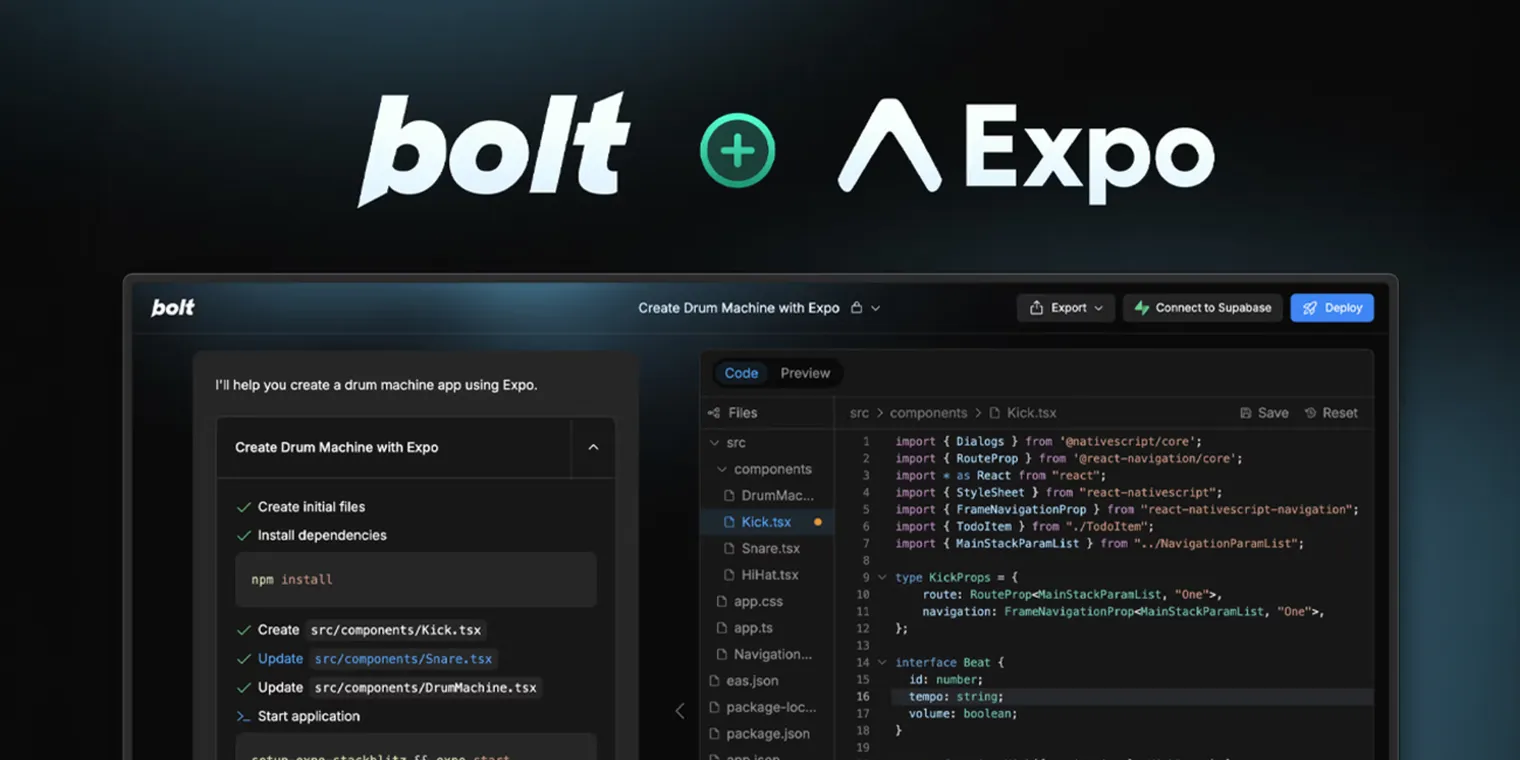This screenshot has height=760, width=1520.
Task: Click the Bolt logo in the header
Action: point(172,307)
